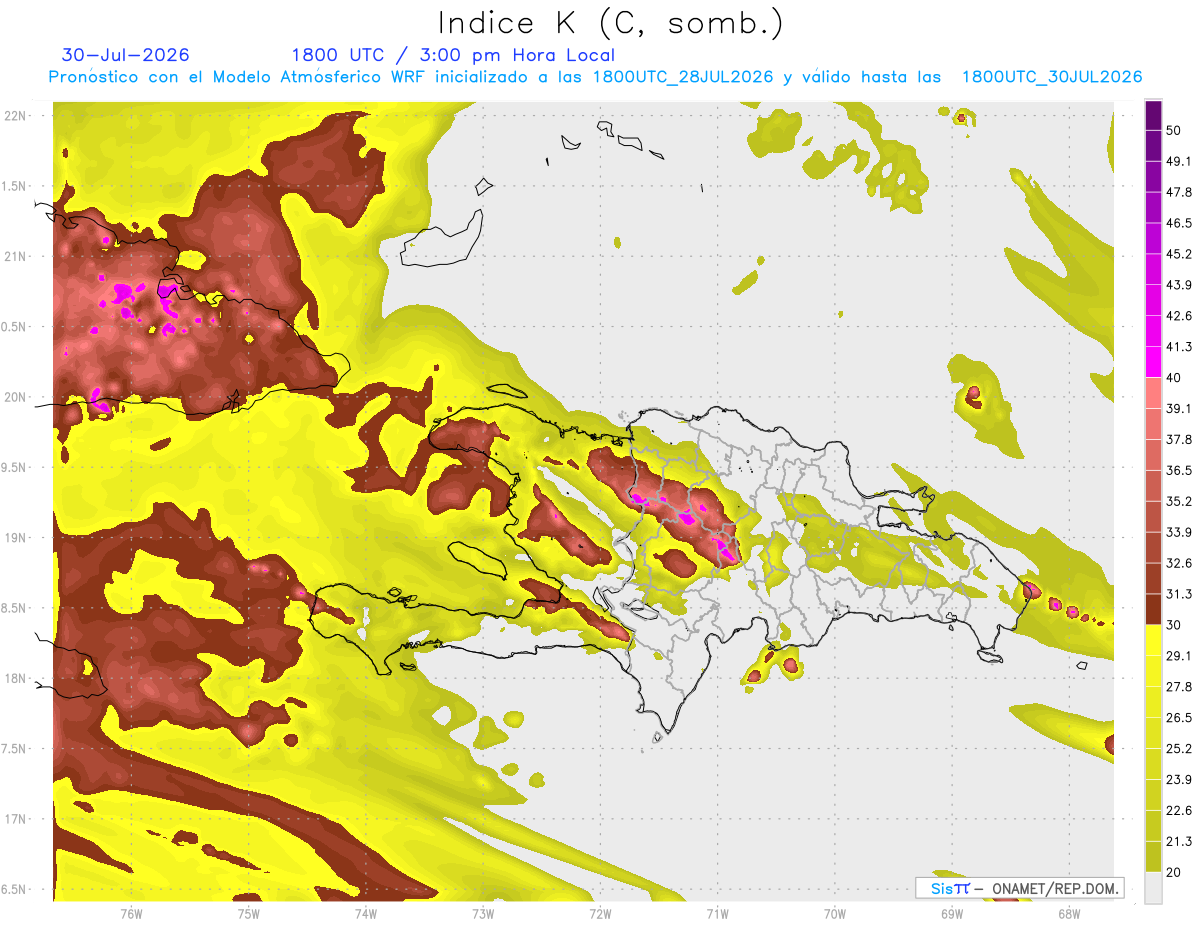Click the "69W" longitude label
Viewport: 1200px width, 927px height.
pyautogui.click(x=952, y=913)
